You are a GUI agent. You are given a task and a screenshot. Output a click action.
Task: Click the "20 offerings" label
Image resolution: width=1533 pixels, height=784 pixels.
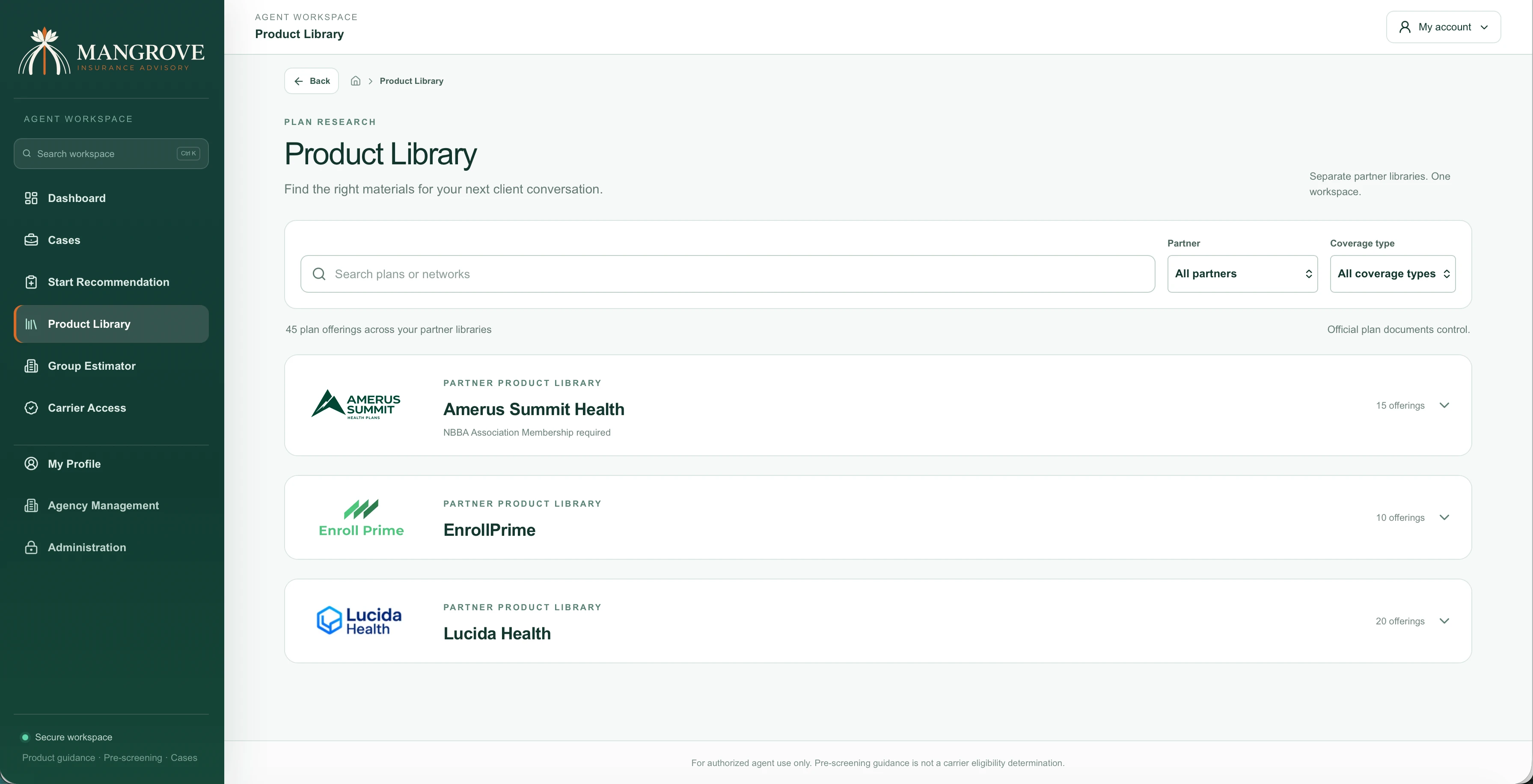pyautogui.click(x=1400, y=621)
